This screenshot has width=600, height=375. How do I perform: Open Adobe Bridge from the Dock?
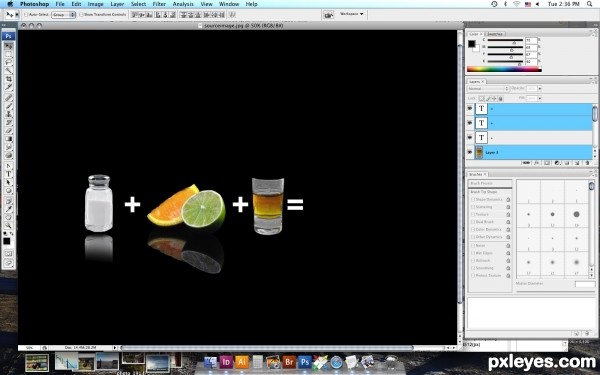[x=289, y=362]
